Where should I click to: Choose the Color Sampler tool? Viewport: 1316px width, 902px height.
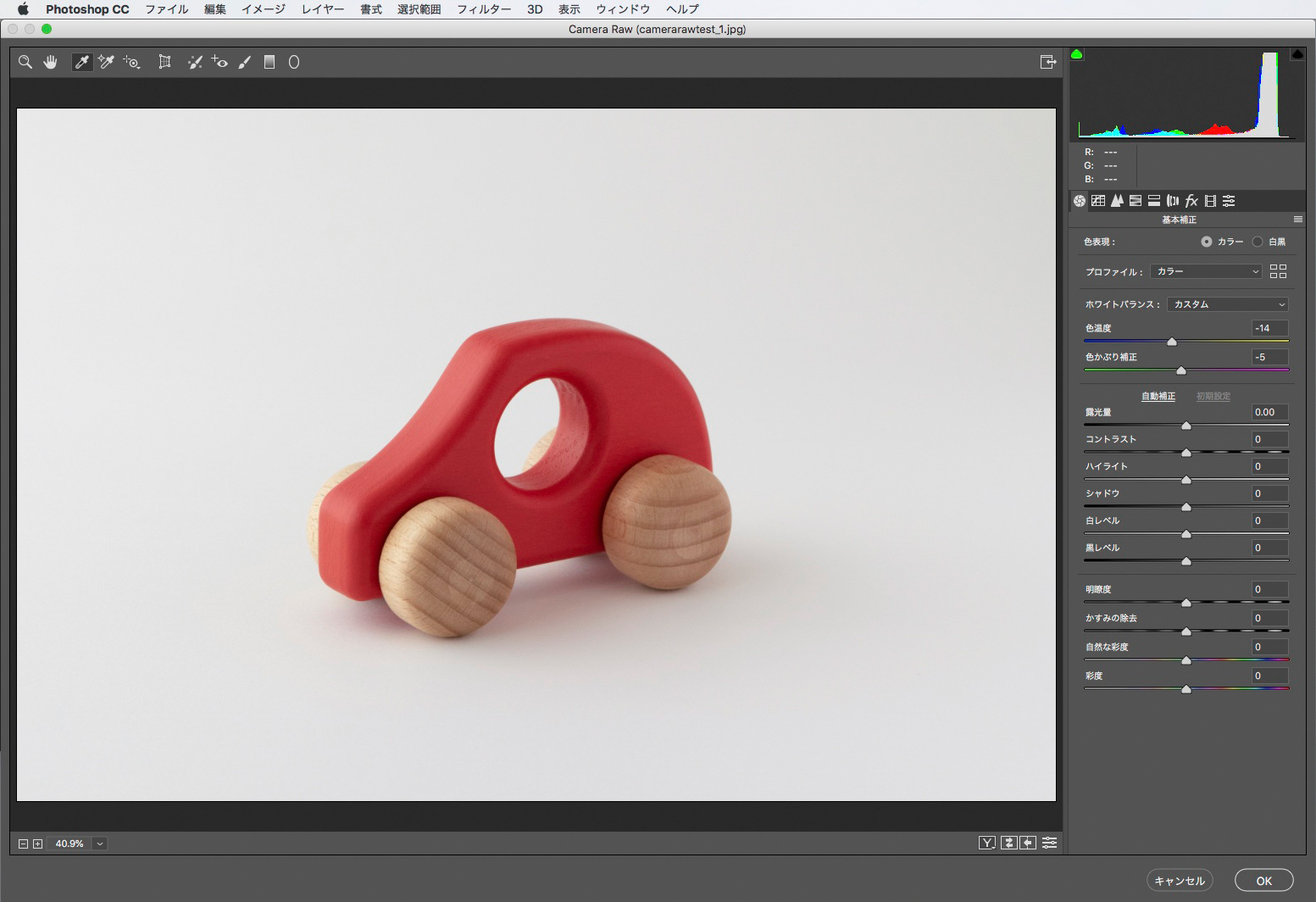[x=106, y=62]
